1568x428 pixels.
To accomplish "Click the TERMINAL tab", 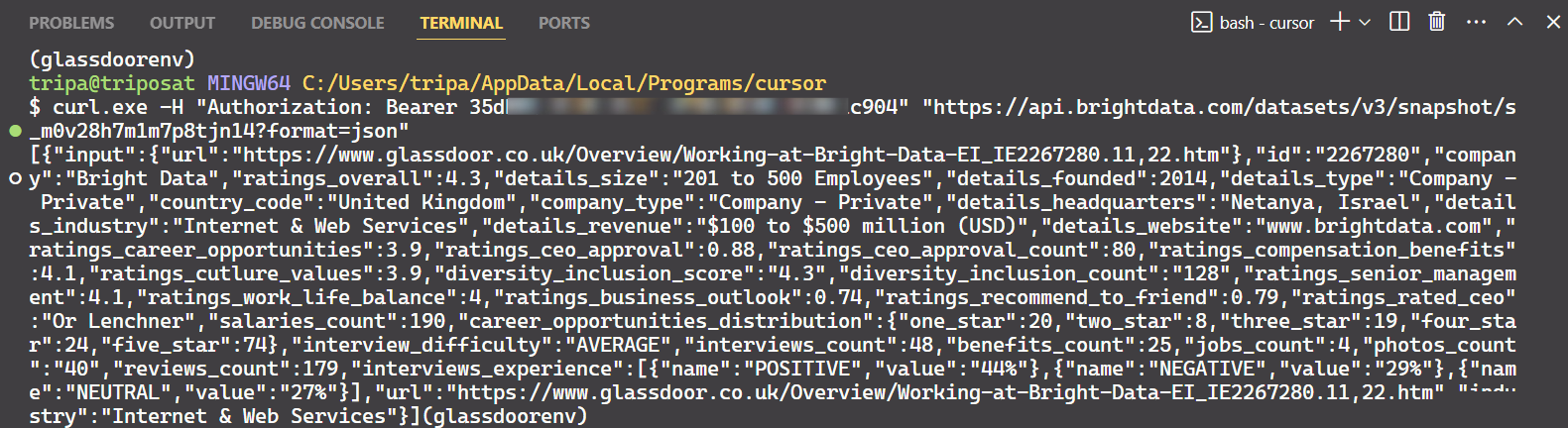I will [x=461, y=23].
